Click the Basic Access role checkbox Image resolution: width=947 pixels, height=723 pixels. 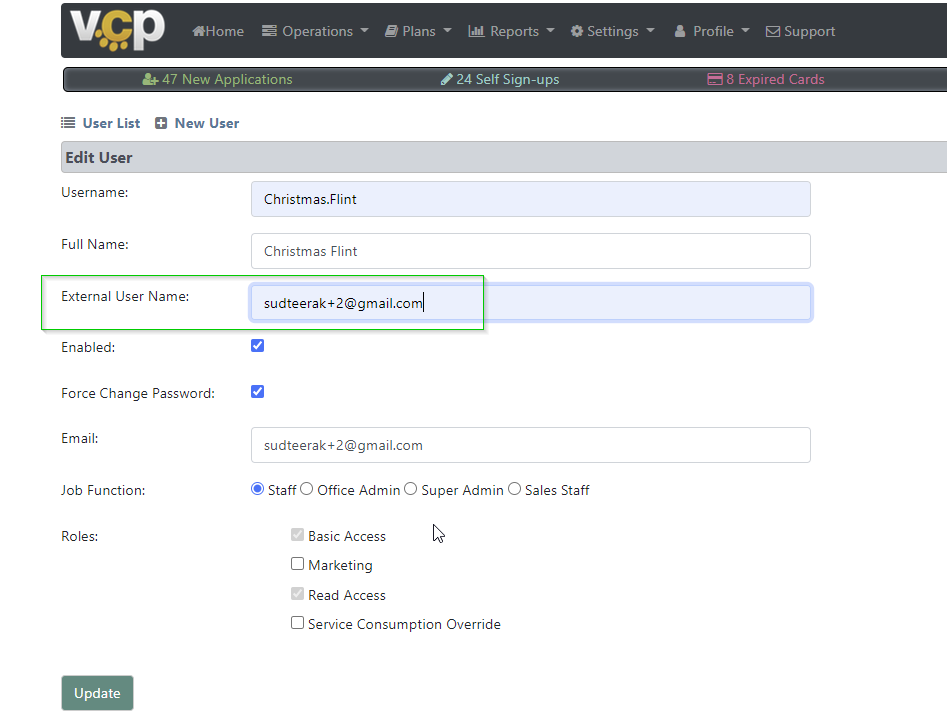click(297, 535)
